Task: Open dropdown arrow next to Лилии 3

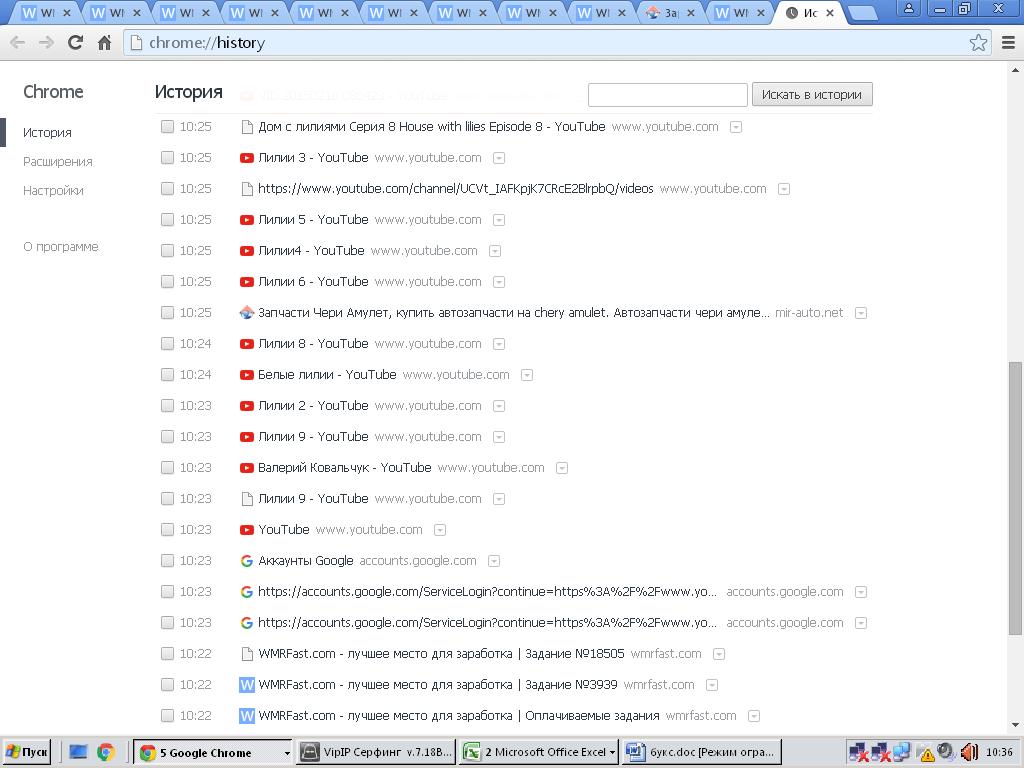Action: click(499, 158)
